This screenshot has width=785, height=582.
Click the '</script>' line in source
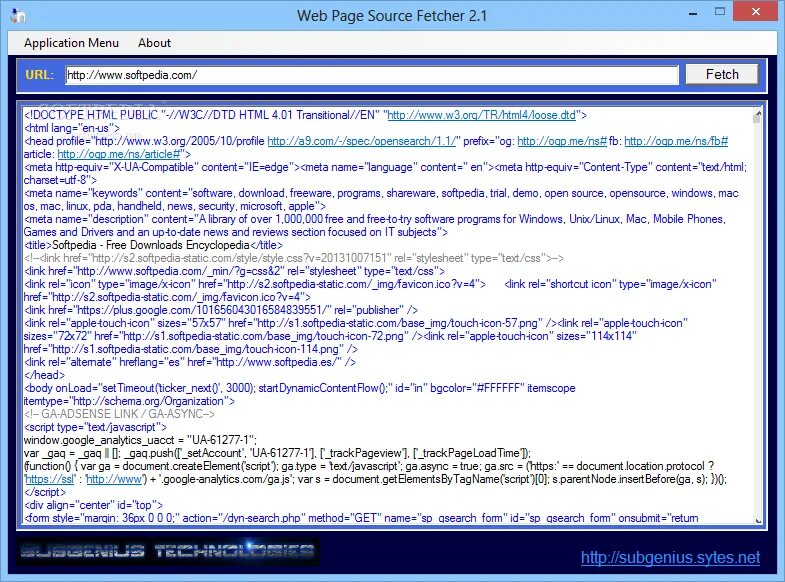[45, 492]
